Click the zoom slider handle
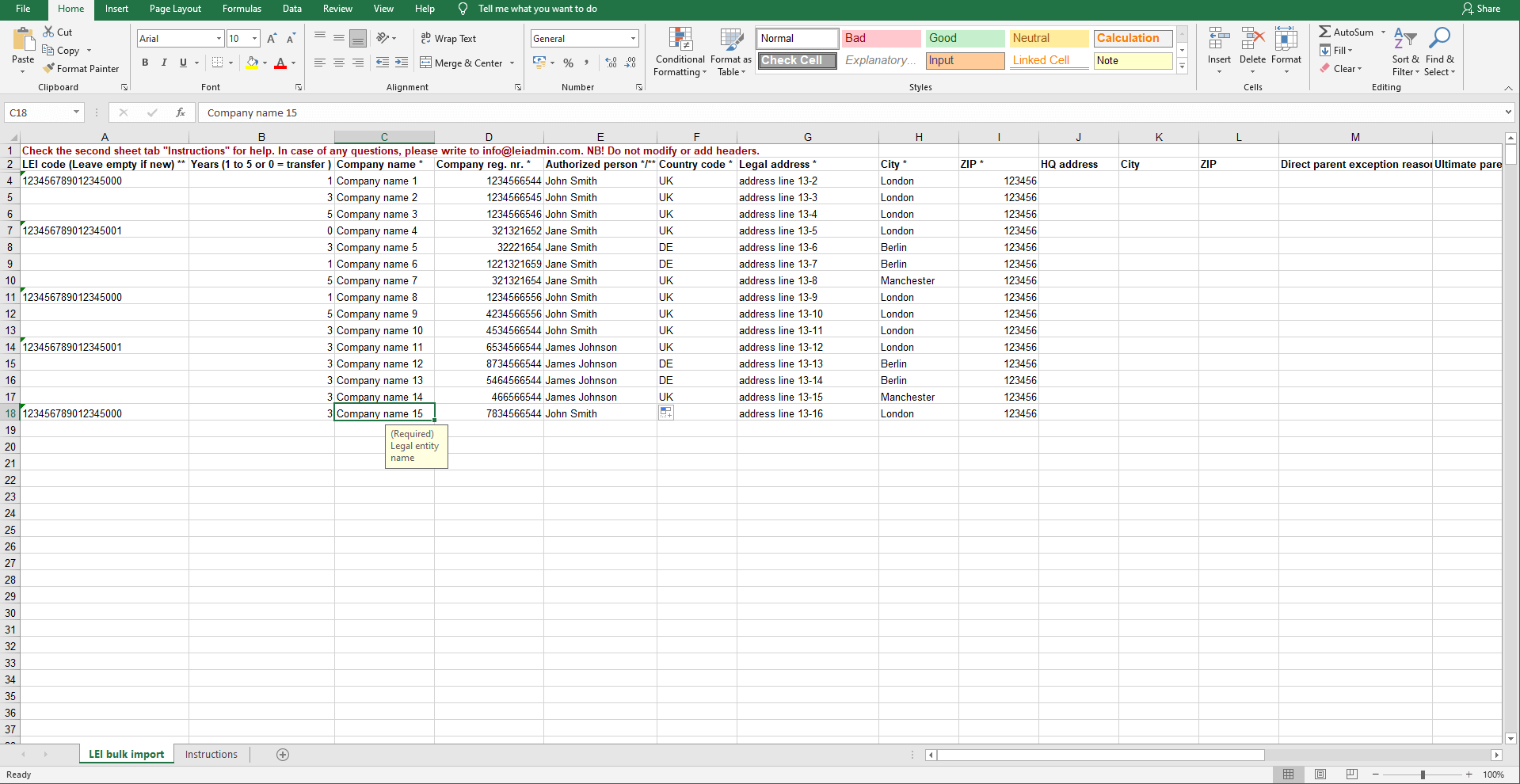This screenshot has width=1520, height=784. pos(1423,774)
